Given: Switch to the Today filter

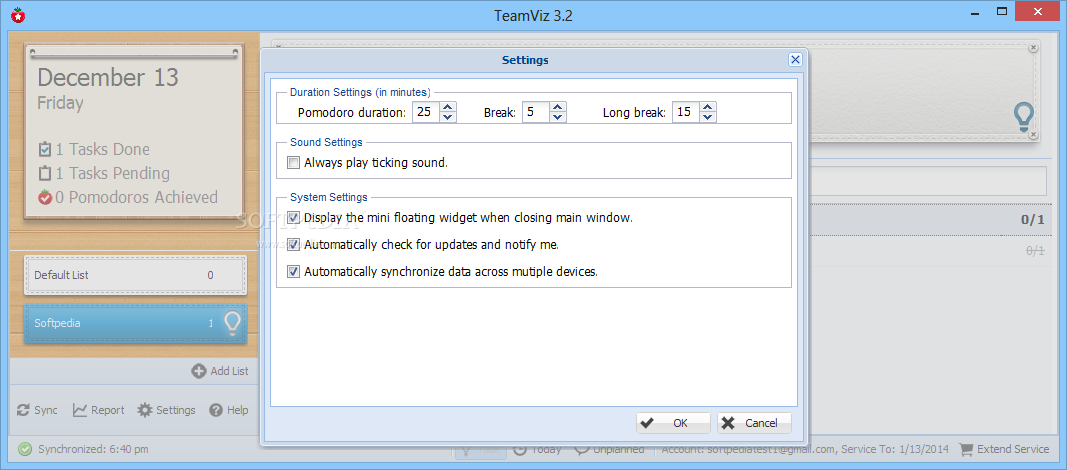Looking at the screenshot, I should (x=546, y=449).
